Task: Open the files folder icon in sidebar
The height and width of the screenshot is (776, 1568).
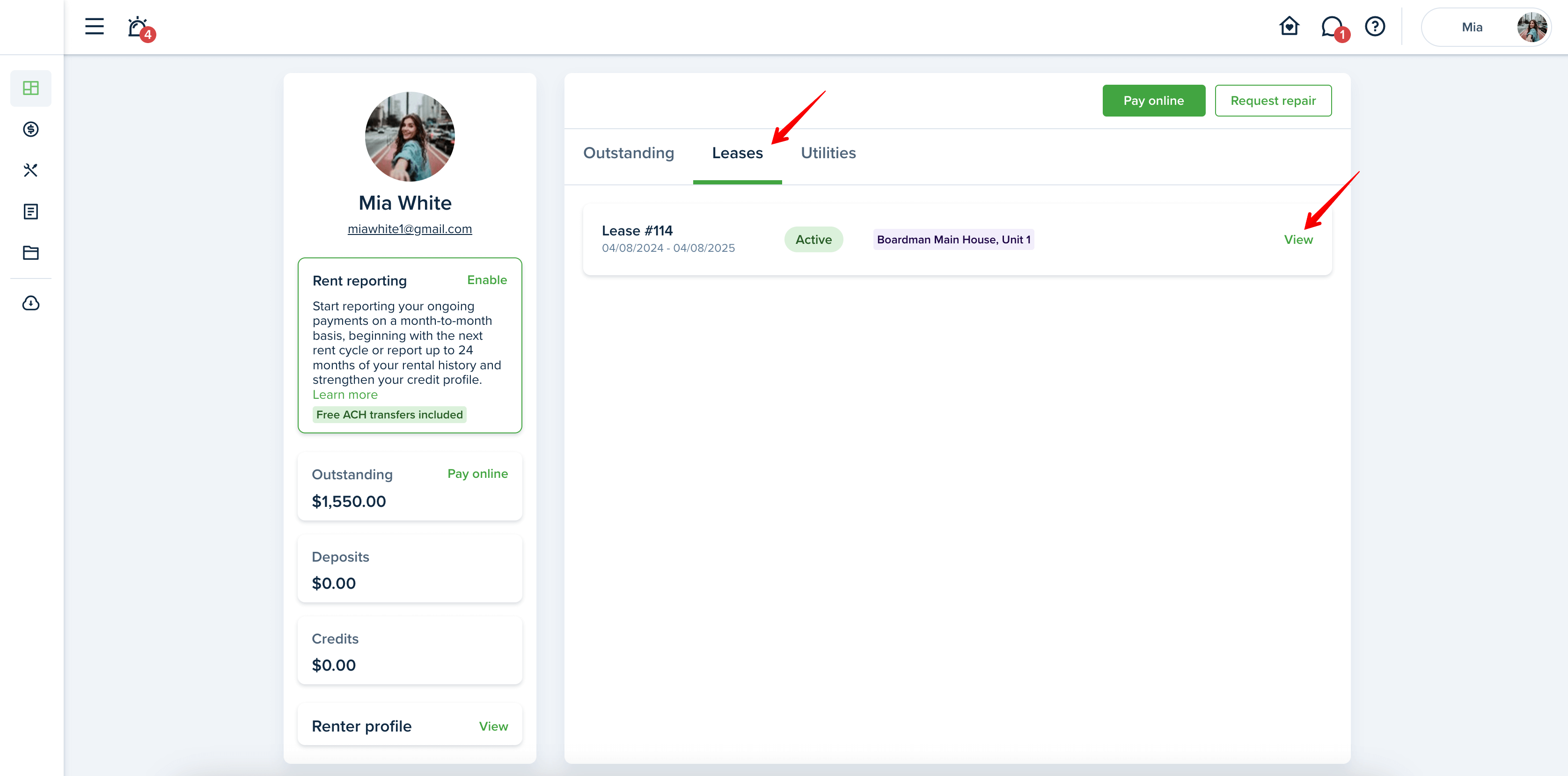Action: 31,253
